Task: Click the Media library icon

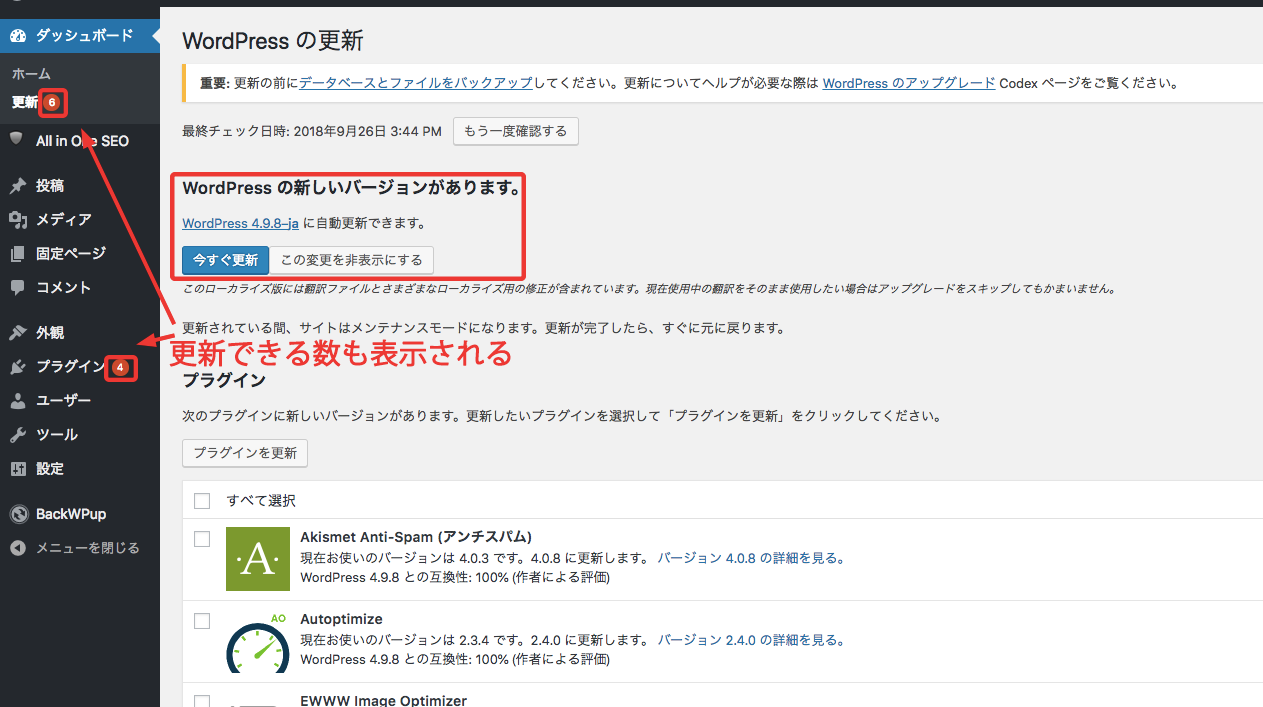Action: click(x=17, y=219)
